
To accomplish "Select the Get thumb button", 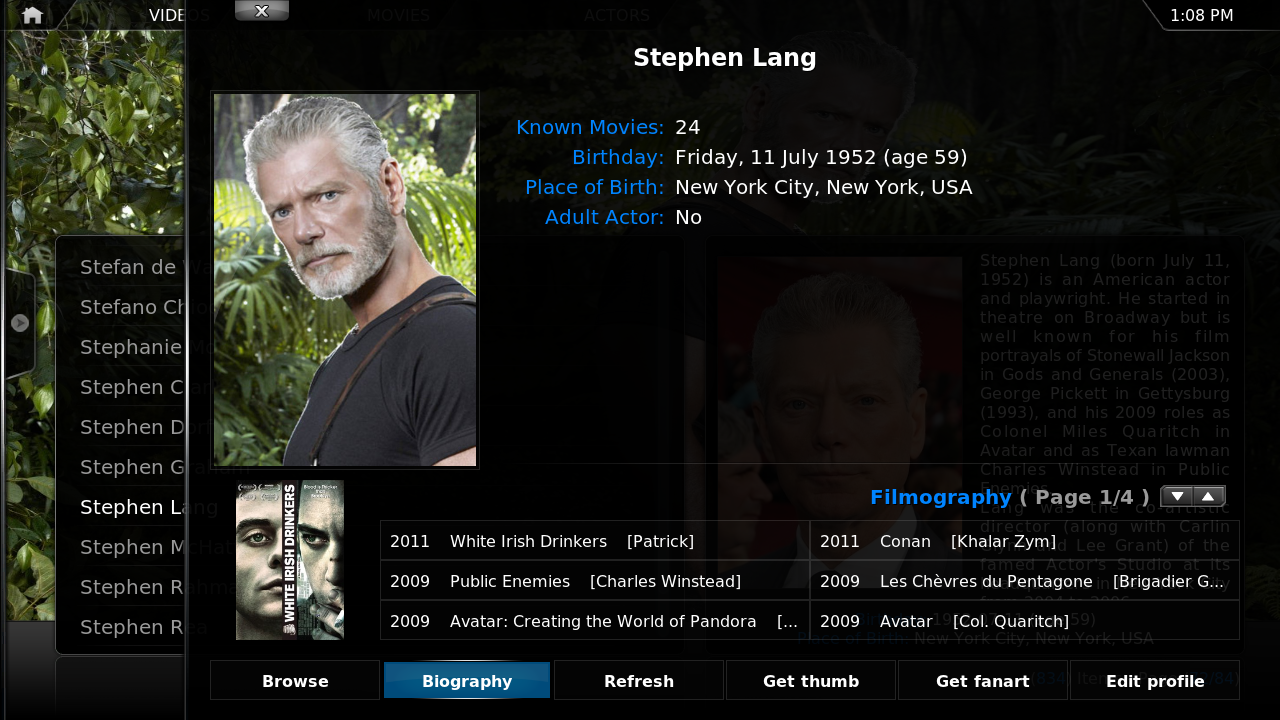I will click(x=811, y=681).
